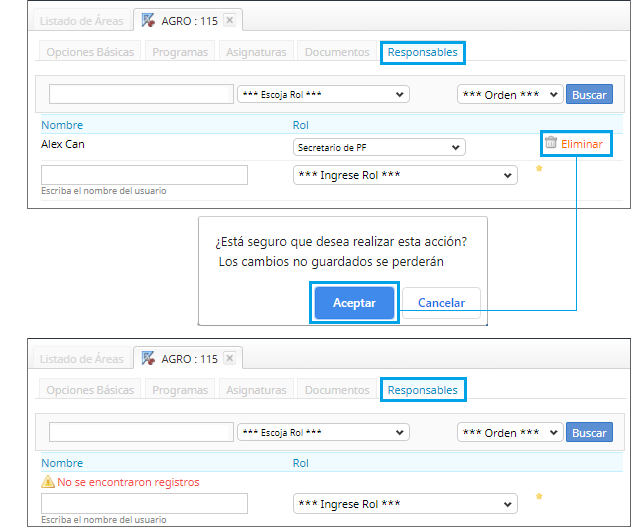Close the AGRO : 115 tab in lower window

coord(229,358)
